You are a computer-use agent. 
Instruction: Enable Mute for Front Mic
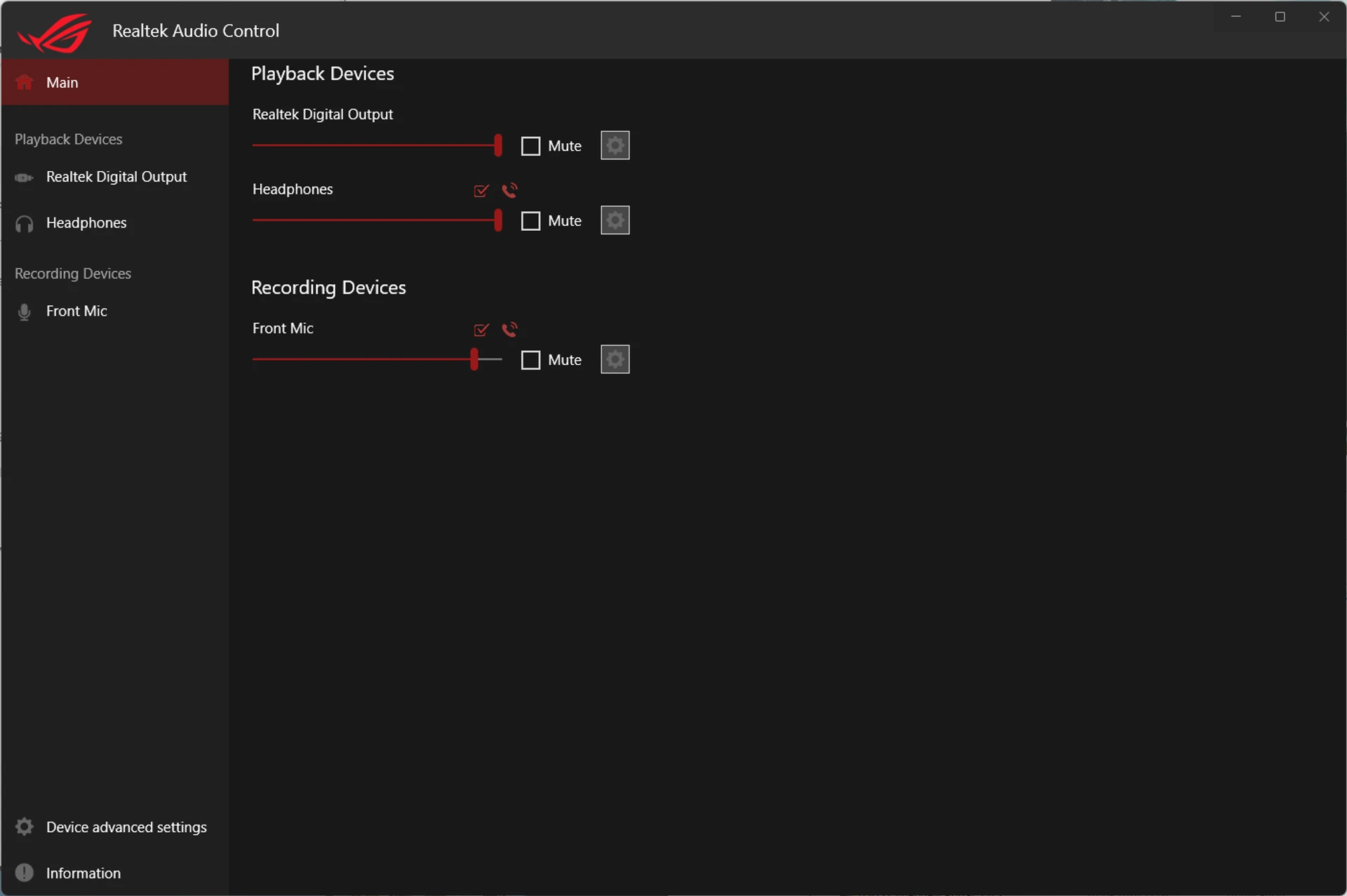pos(530,360)
